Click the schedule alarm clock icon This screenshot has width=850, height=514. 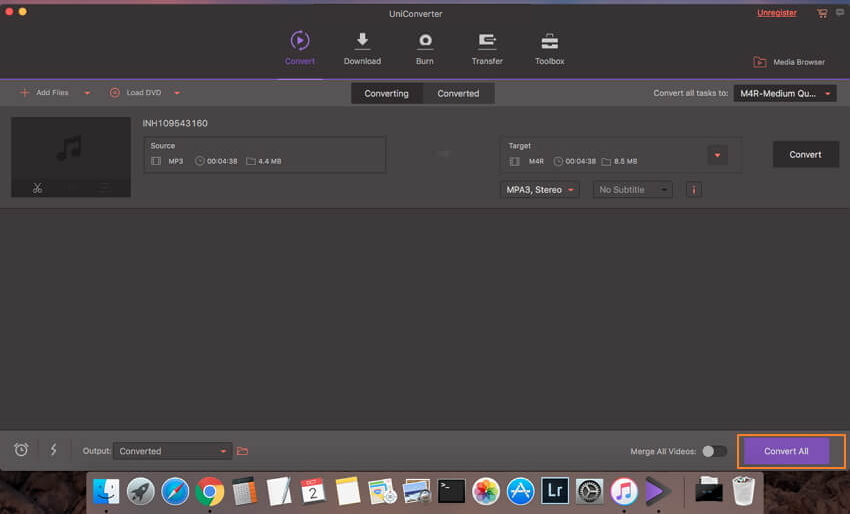(x=21, y=449)
